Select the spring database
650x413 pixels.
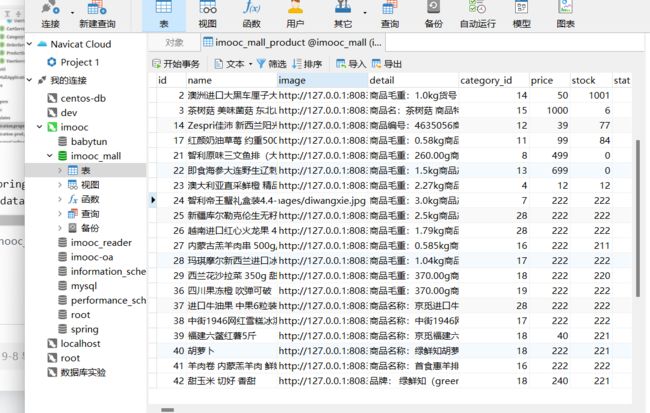[x=85, y=329]
